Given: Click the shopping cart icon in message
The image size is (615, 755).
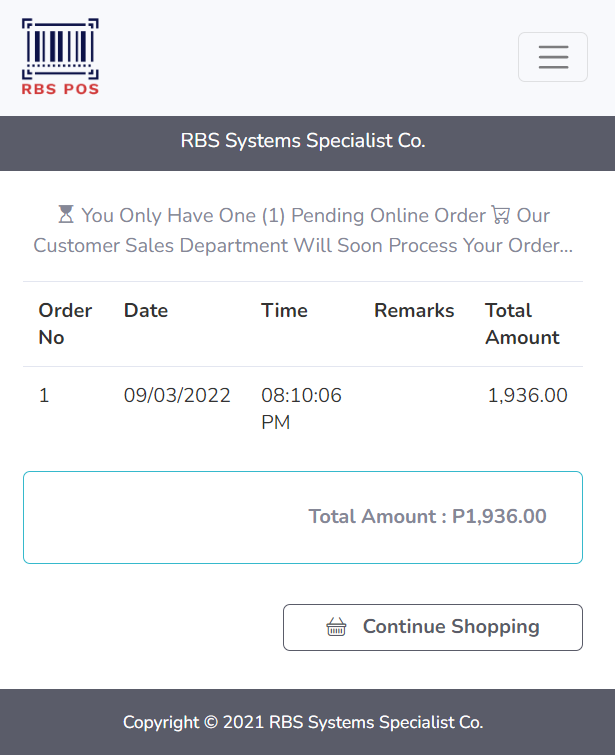Looking at the screenshot, I should [x=501, y=215].
